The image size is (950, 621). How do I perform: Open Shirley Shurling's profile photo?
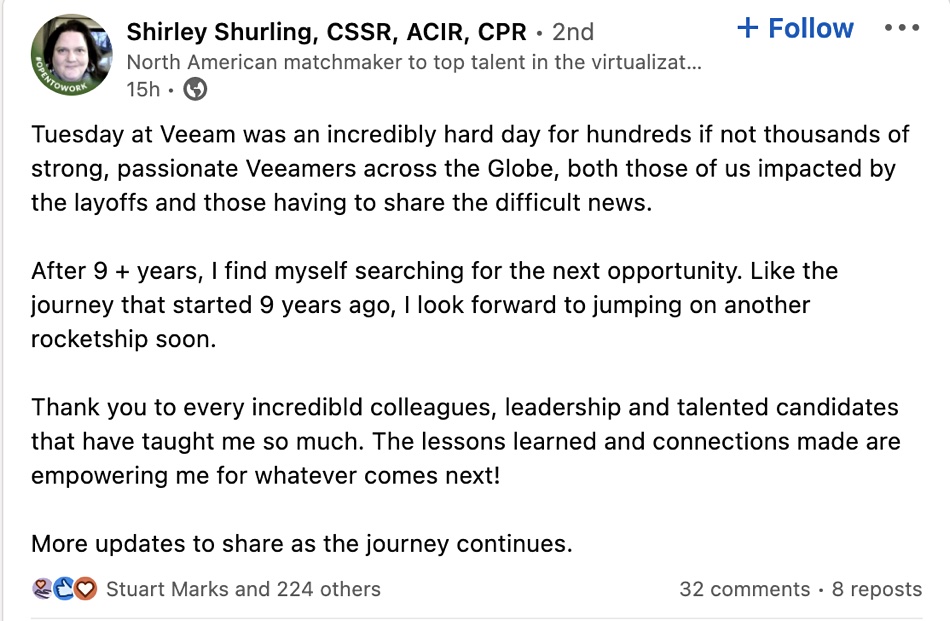(71, 55)
